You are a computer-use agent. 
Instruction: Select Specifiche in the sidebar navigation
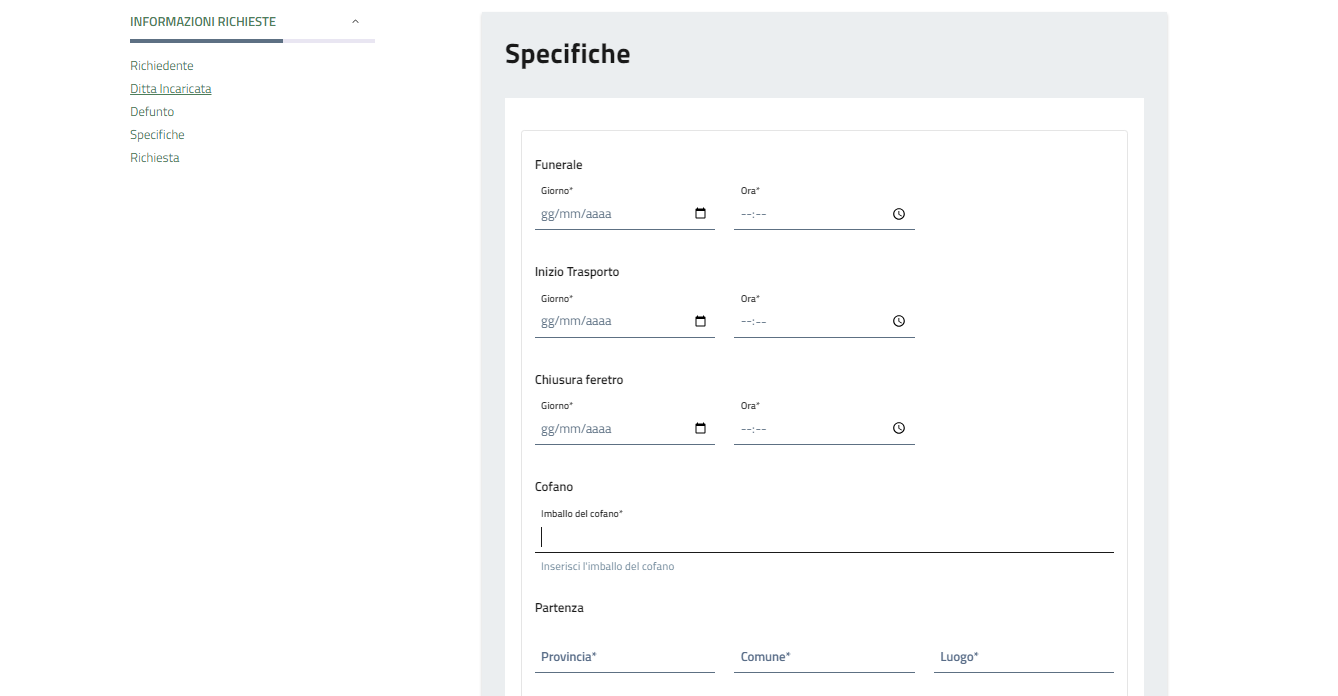[157, 135]
